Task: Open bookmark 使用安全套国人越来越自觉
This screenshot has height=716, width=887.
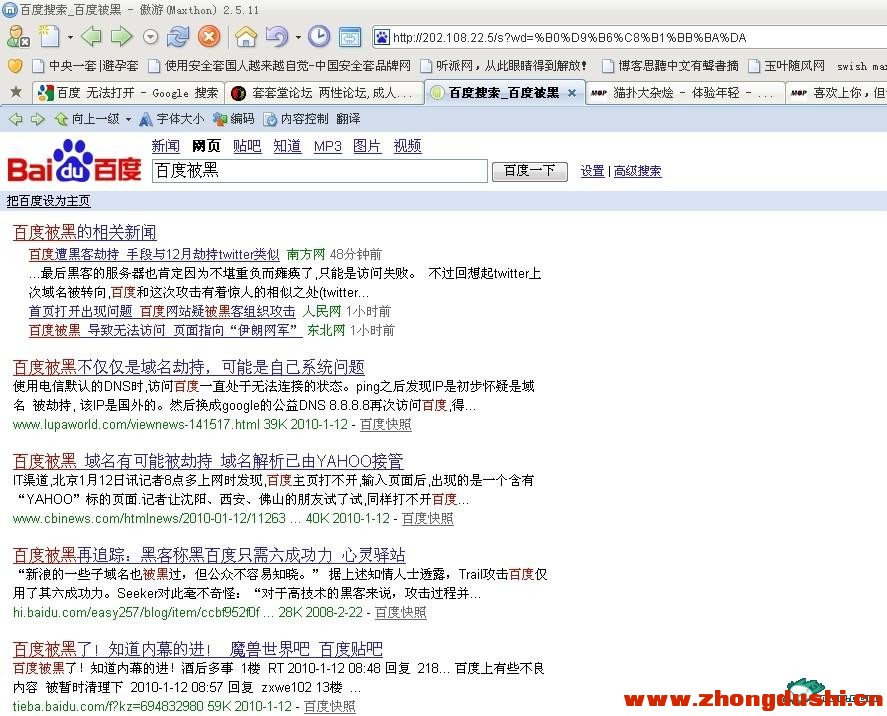Action: click(x=279, y=66)
